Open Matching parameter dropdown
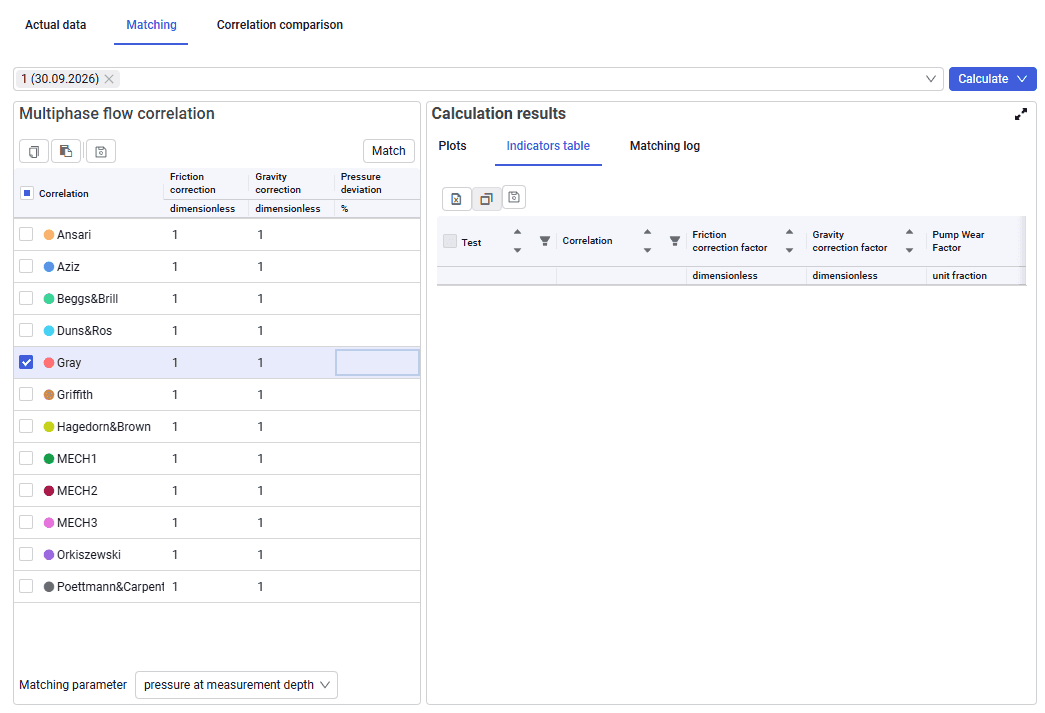This screenshot has height=713, width=1045. (236, 685)
